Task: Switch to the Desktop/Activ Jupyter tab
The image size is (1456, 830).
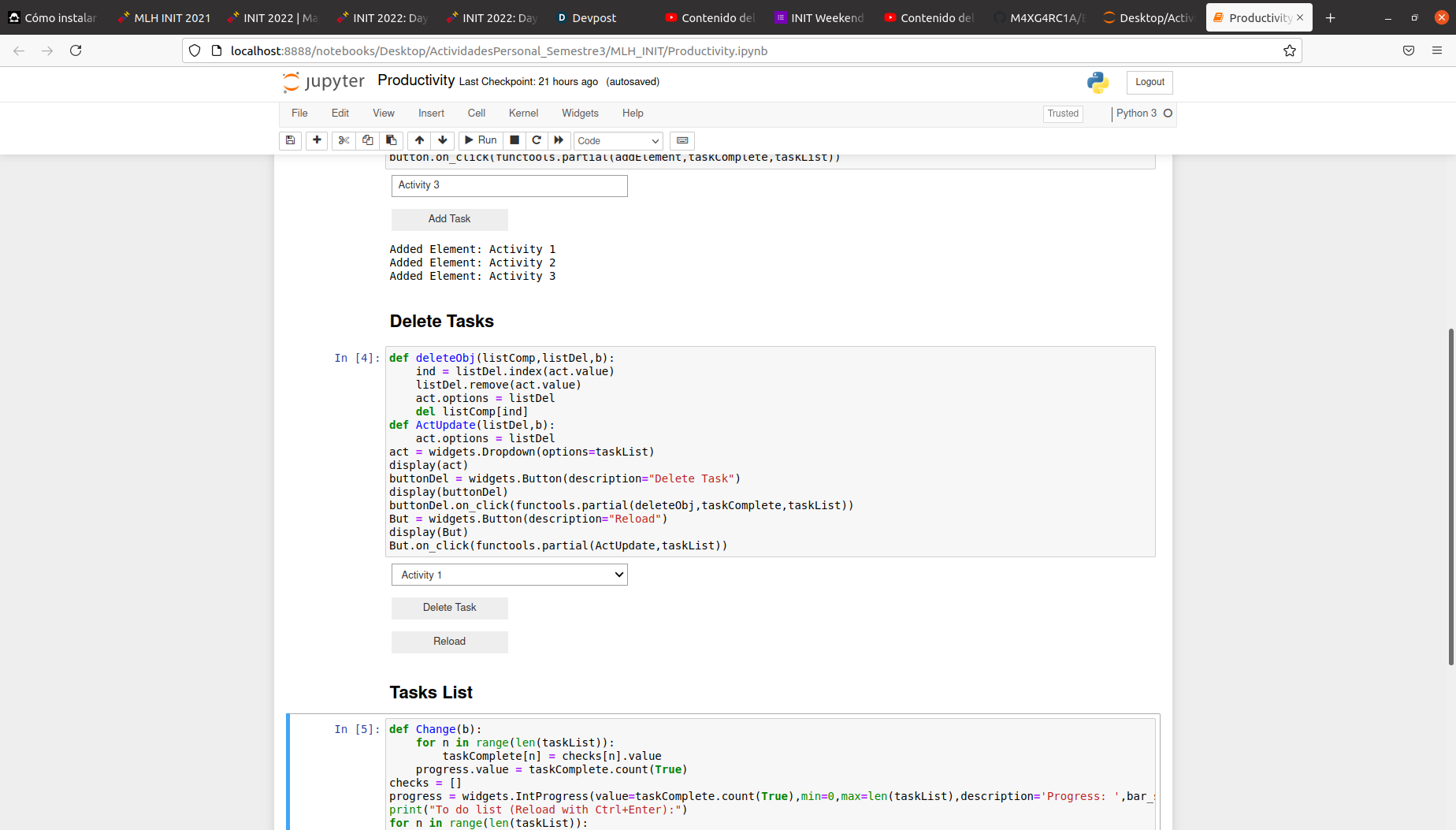Action: (1149, 17)
